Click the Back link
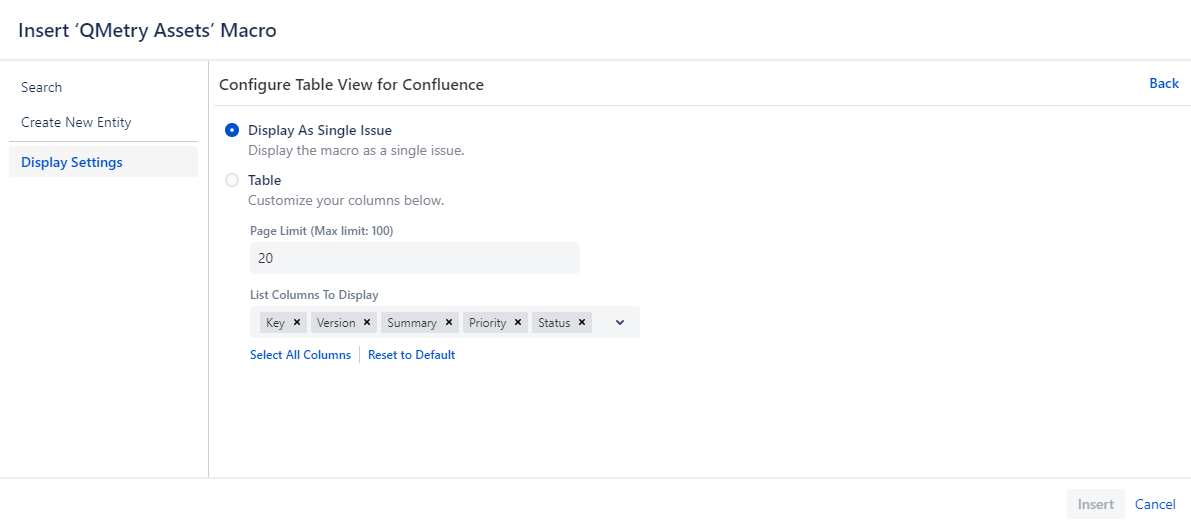 (x=1164, y=83)
